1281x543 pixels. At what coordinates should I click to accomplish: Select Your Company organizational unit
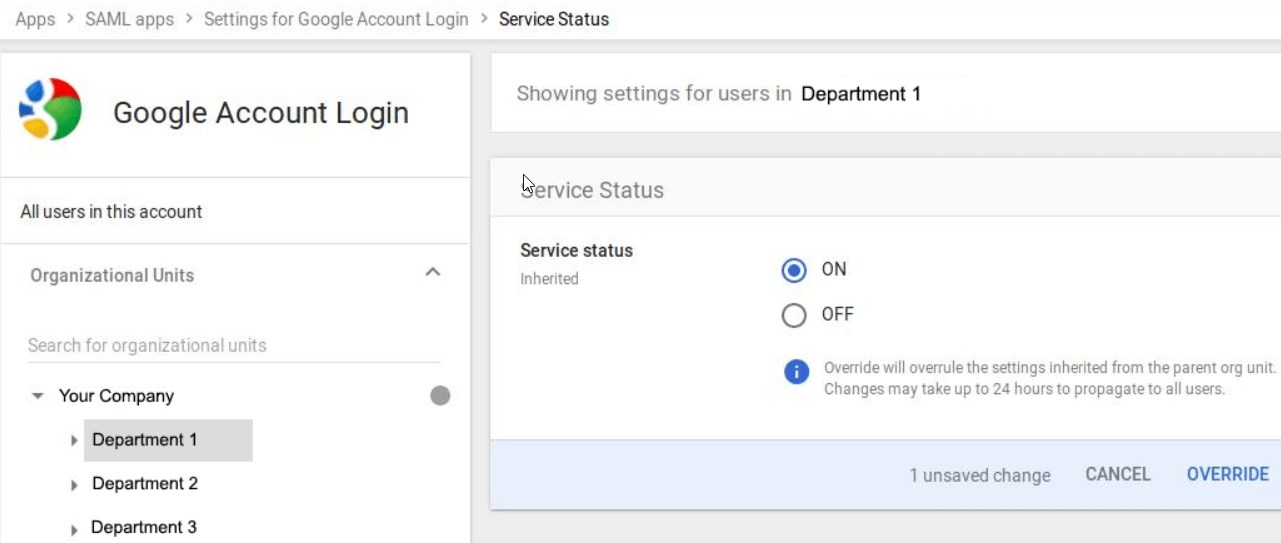tap(116, 396)
